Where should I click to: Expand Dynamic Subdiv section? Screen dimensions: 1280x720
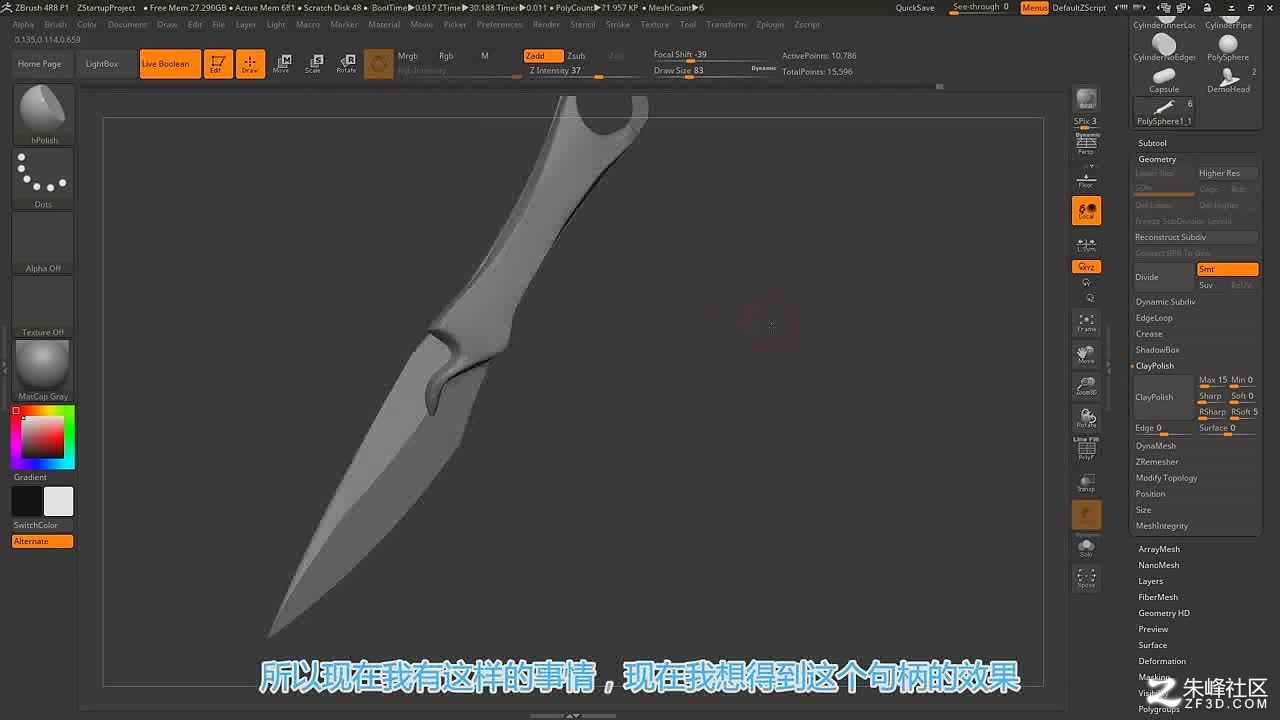click(x=1166, y=302)
